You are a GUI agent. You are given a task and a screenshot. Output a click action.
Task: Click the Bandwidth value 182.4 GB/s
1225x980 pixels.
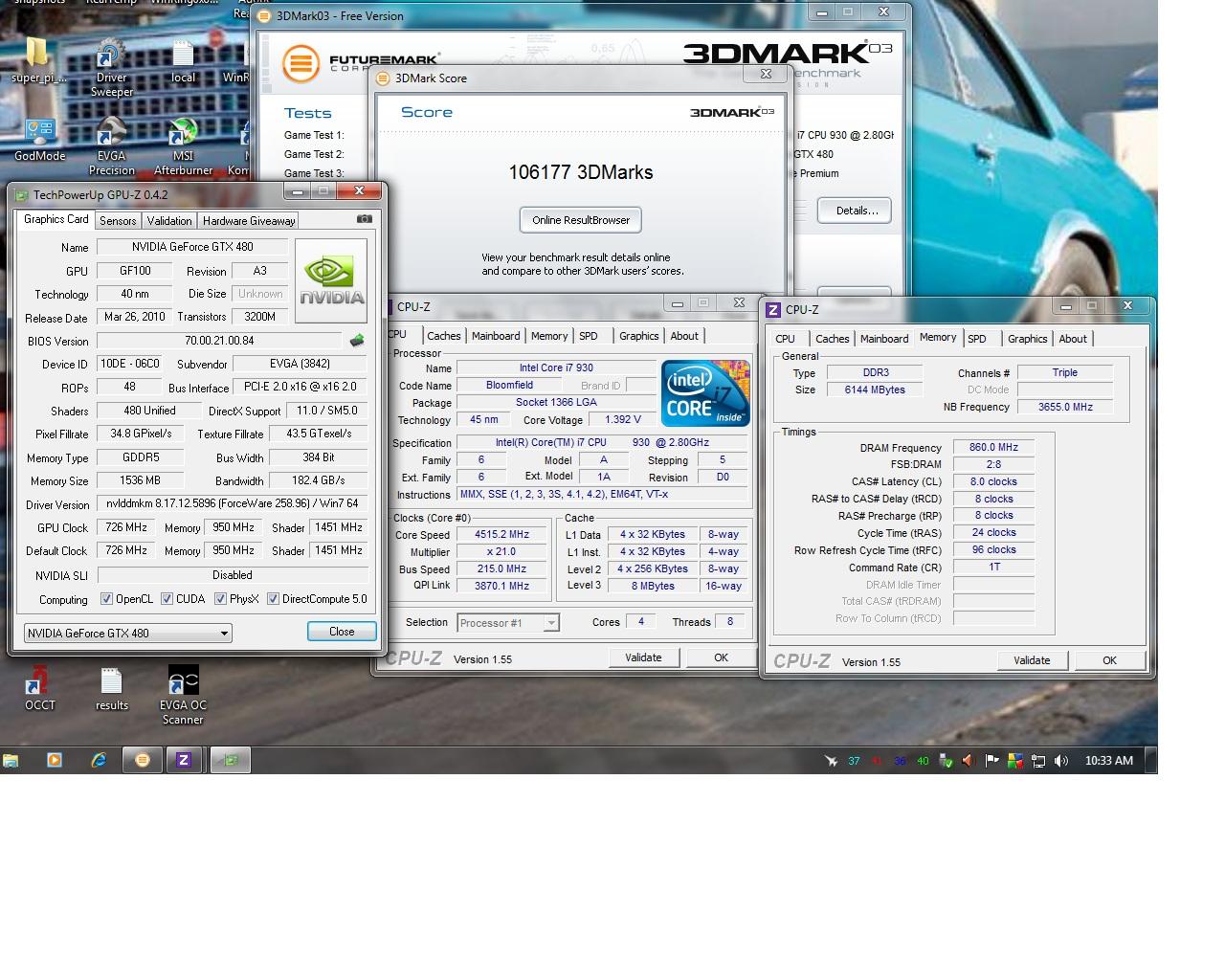(319, 480)
